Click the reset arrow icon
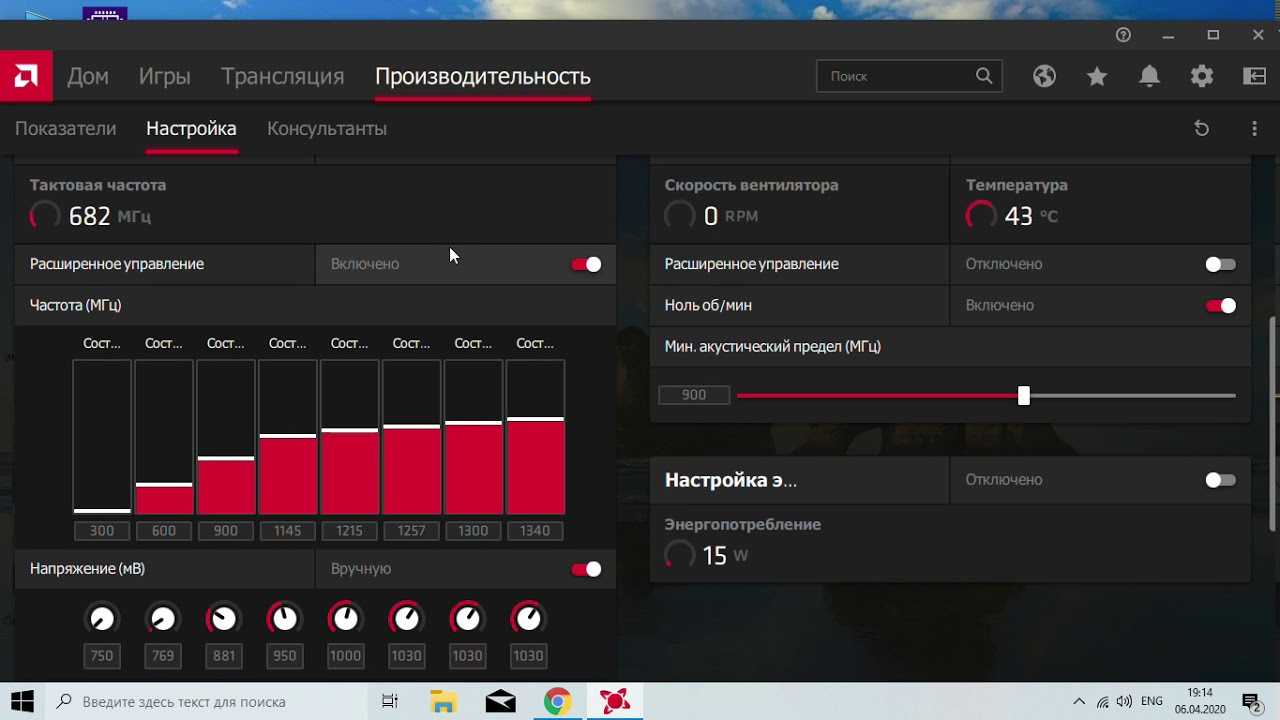 (1202, 128)
